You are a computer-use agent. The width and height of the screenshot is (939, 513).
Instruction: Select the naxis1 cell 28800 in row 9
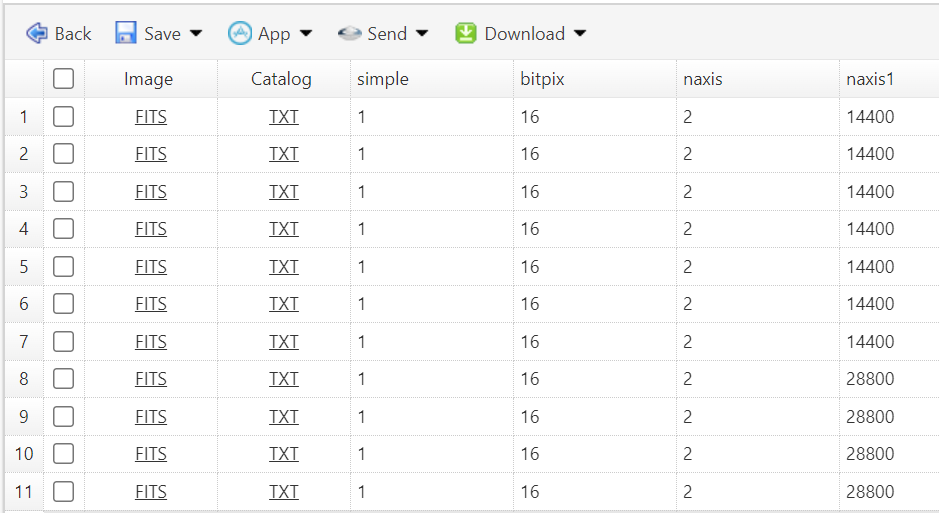(870, 416)
